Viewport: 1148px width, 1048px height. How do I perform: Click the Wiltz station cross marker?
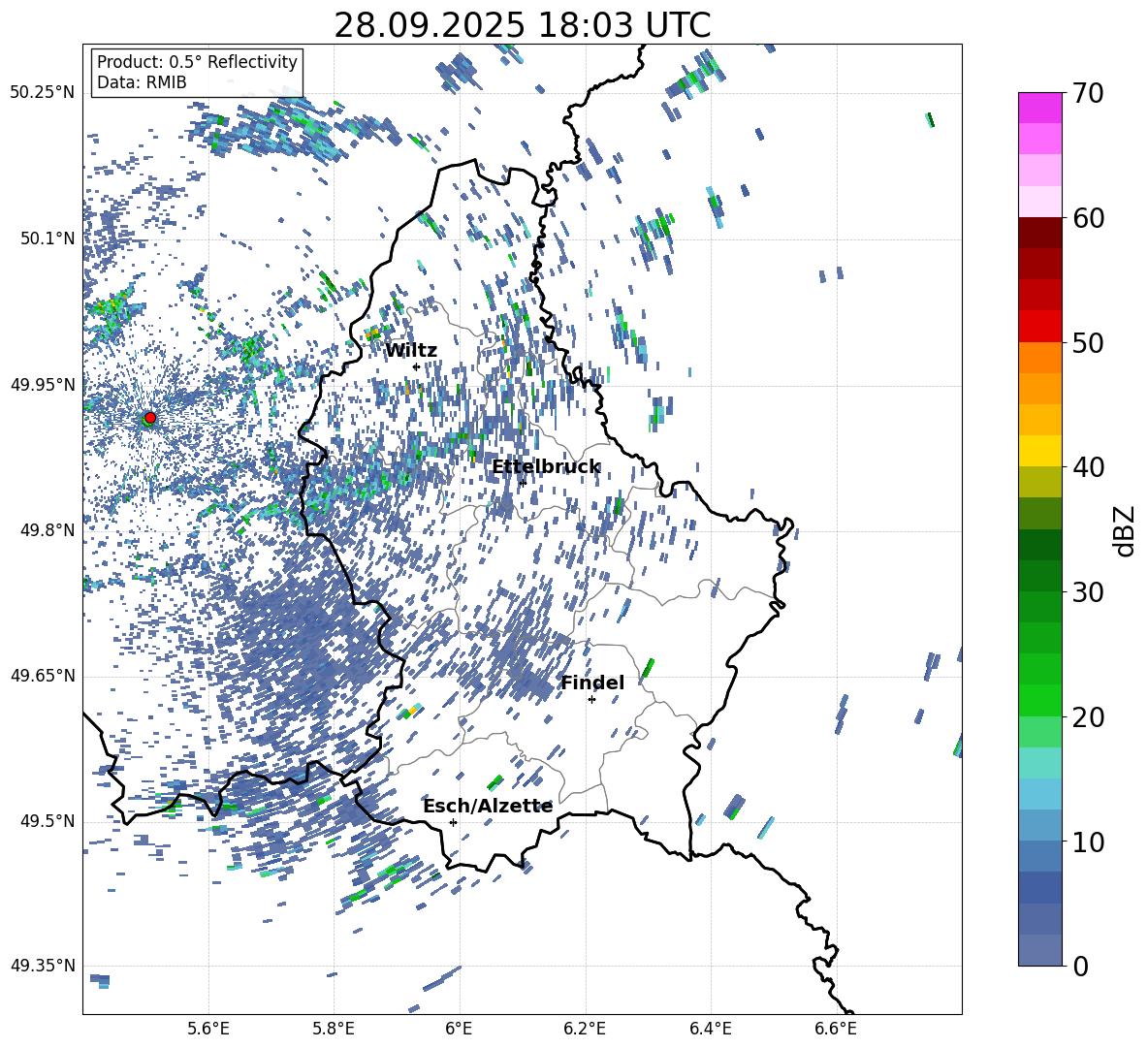pyautogui.click(x=416, y=366)
